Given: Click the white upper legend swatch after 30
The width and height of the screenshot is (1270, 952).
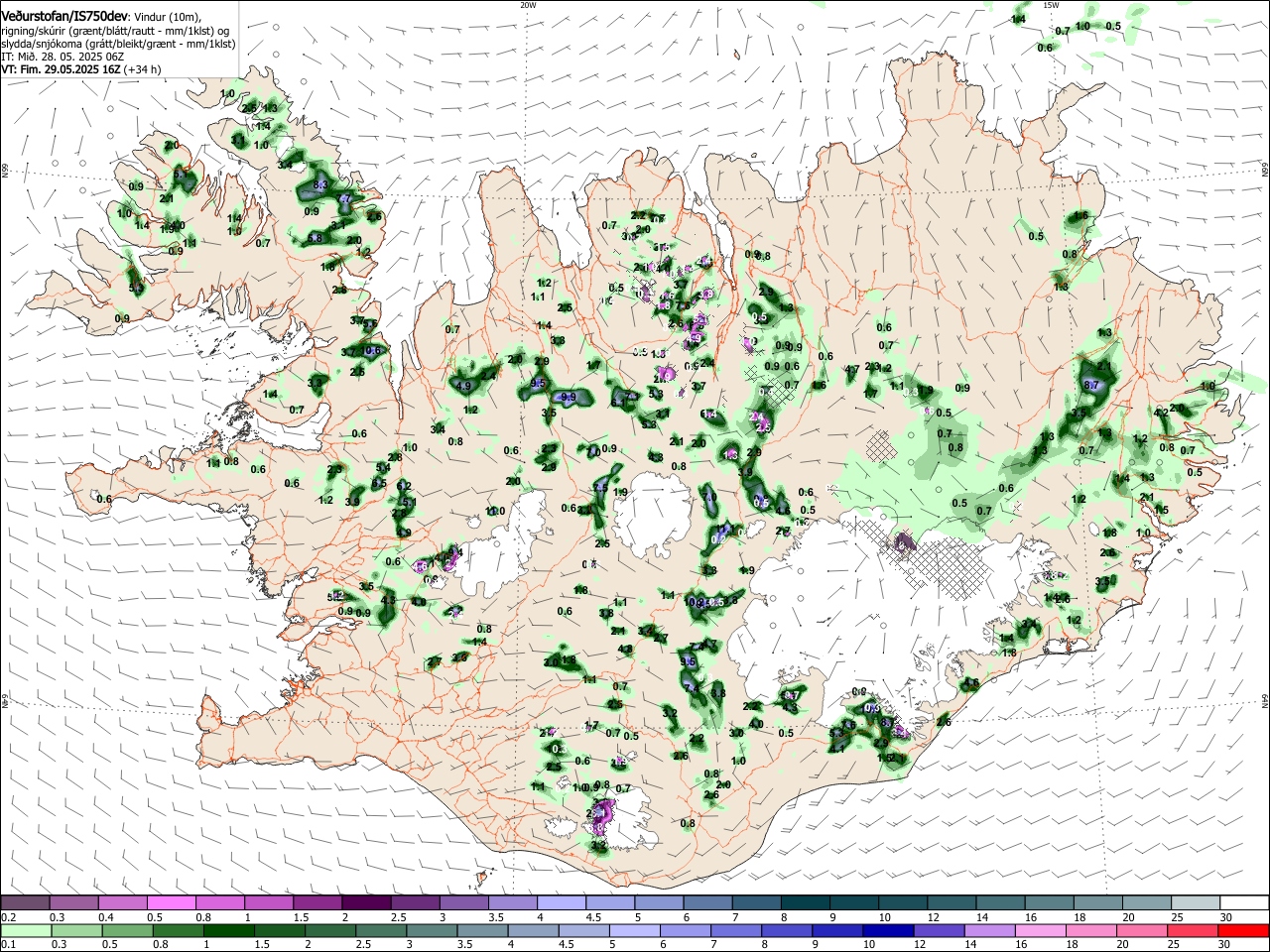Looking at the screenshot, I should 1243,903.
